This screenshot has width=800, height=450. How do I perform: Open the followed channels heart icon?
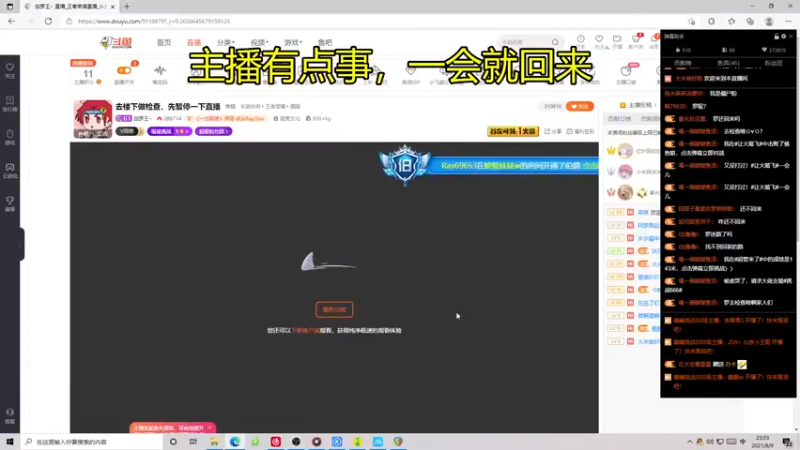click(x=599, y=41)
